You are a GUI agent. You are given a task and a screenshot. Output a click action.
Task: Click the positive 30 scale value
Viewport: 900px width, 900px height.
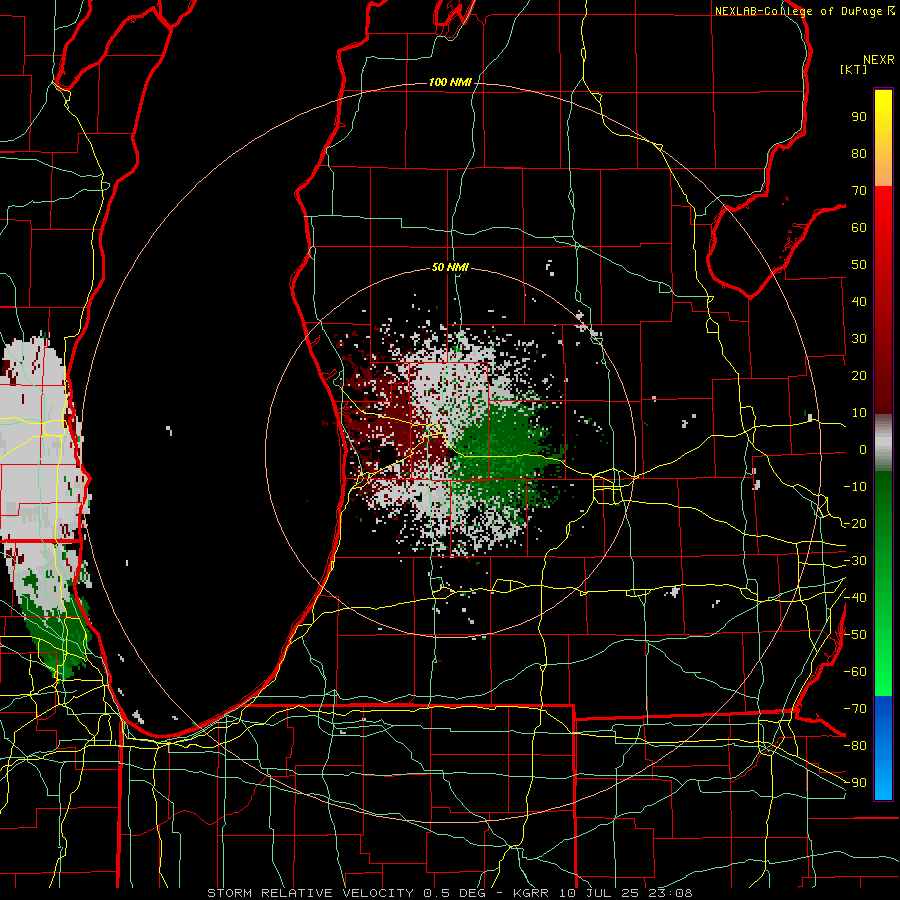click(x=859, y=339)
